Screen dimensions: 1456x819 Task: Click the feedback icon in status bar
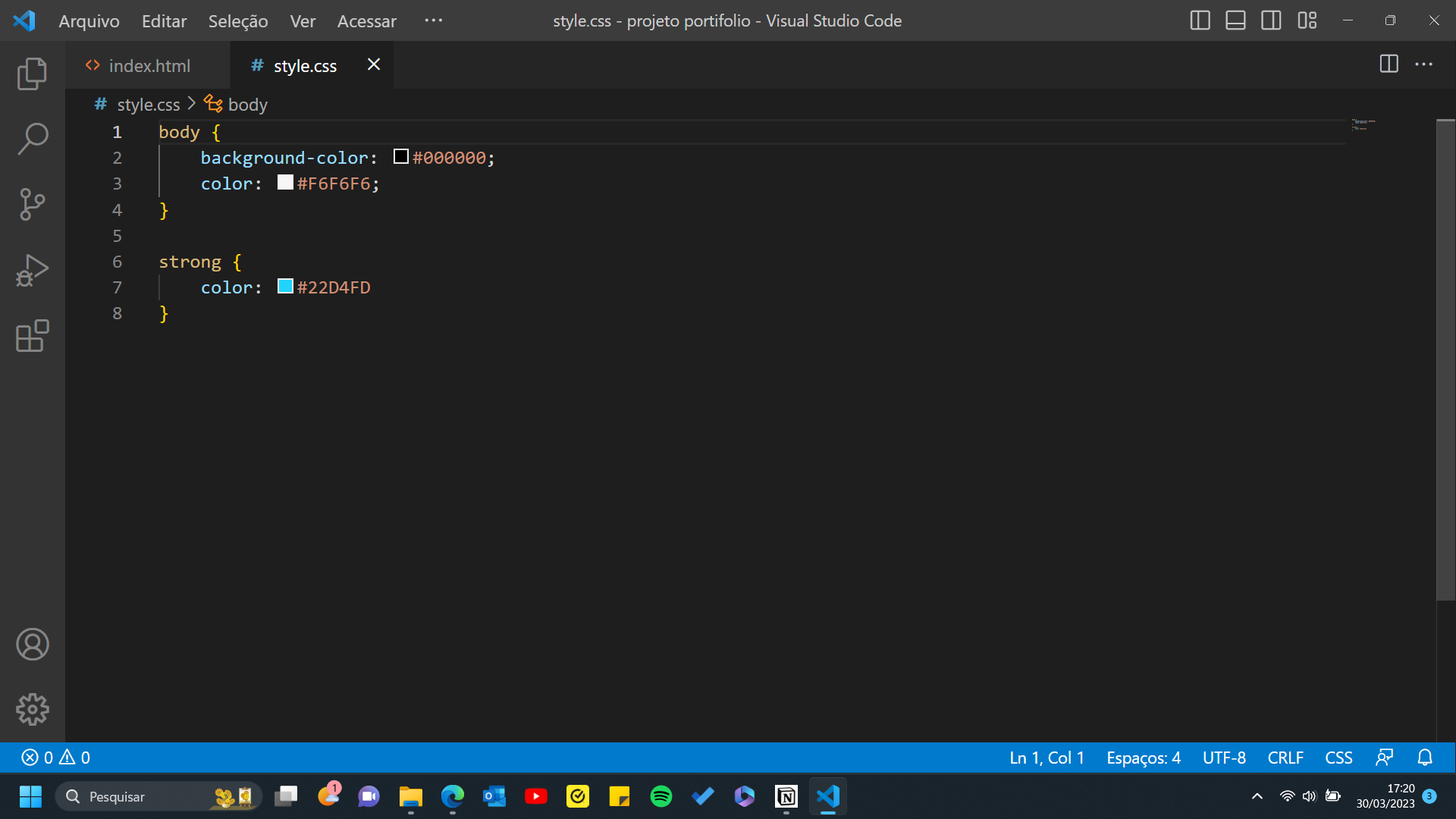pos(1385,758)
